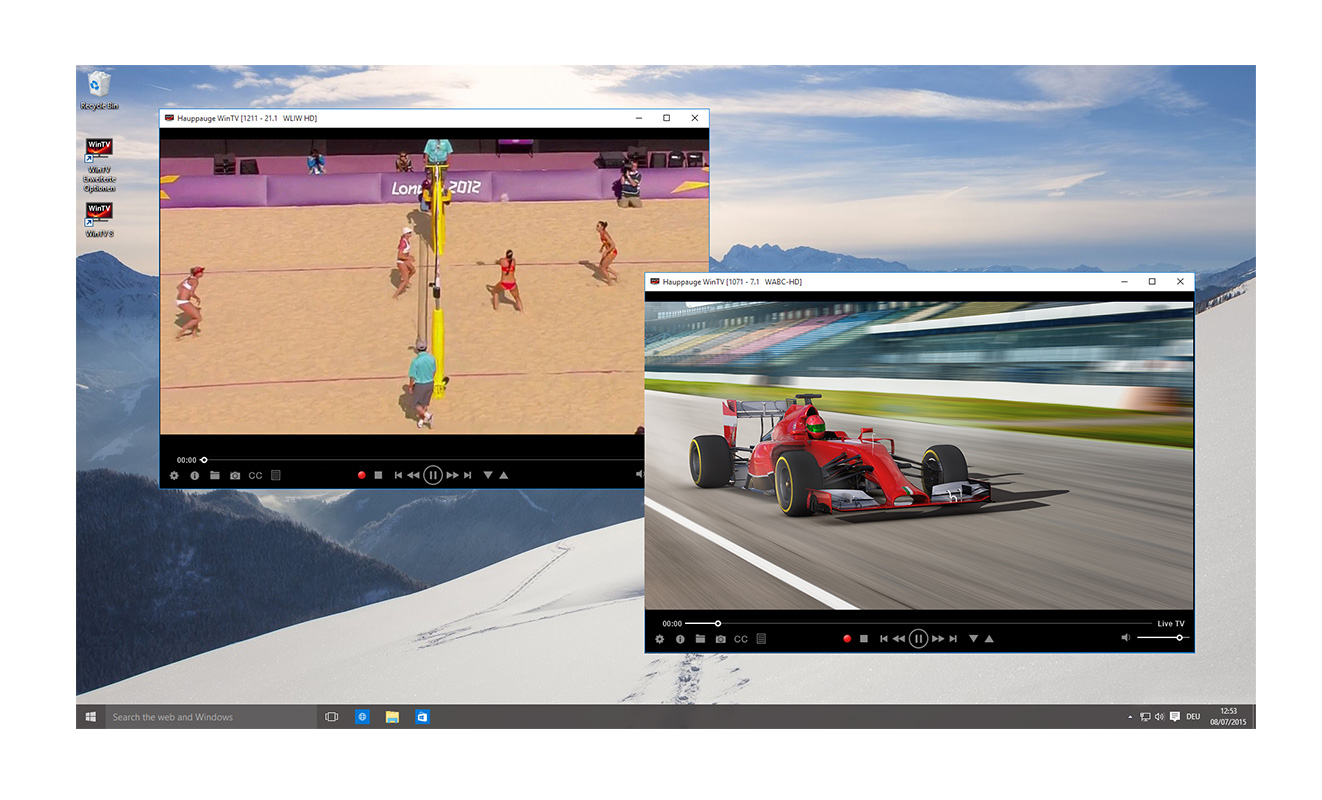
Task: Start recording with red button in WABC-HD window
Action: coord(846,639)
